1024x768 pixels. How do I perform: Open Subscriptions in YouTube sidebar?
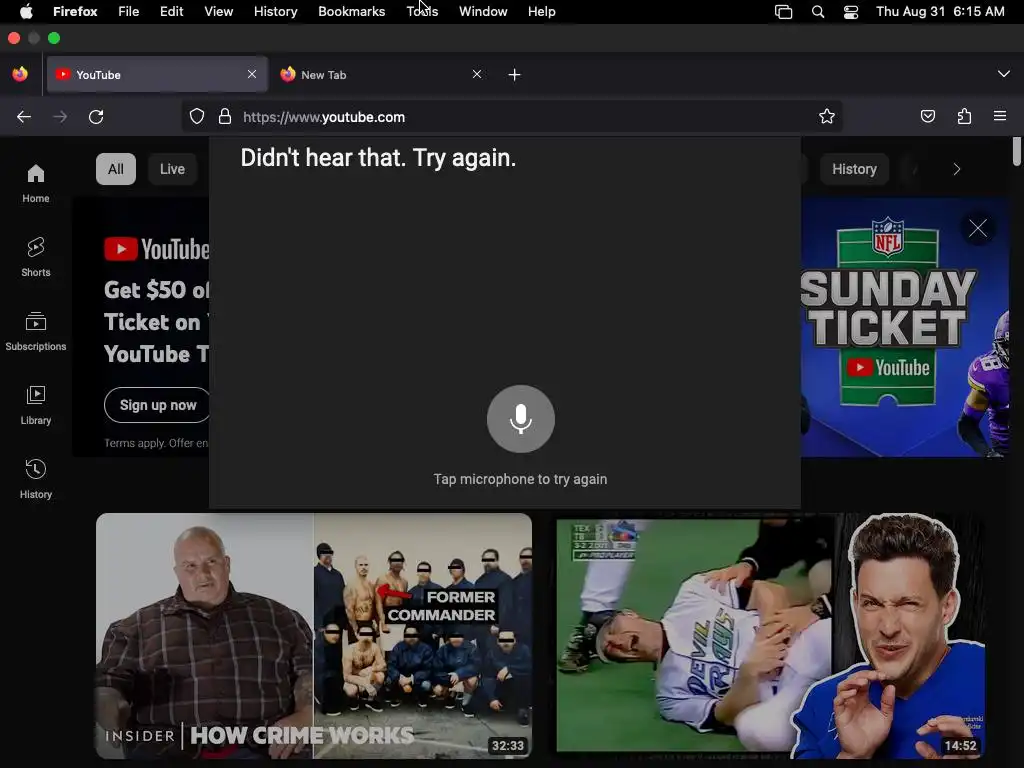[35, 331]
